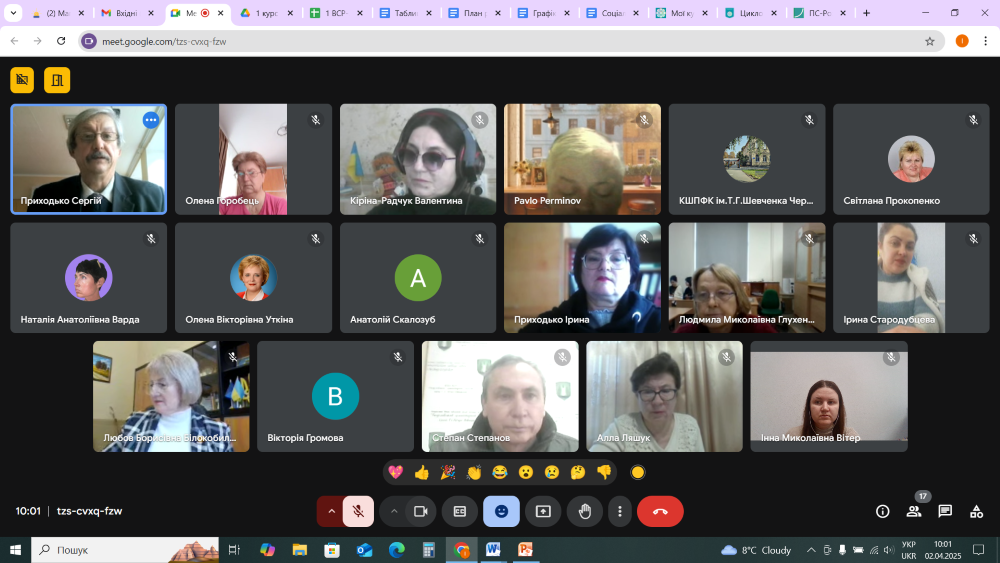
Task: Click clock showing 10:01 02.04.2025
Action: tap(943, 550)
